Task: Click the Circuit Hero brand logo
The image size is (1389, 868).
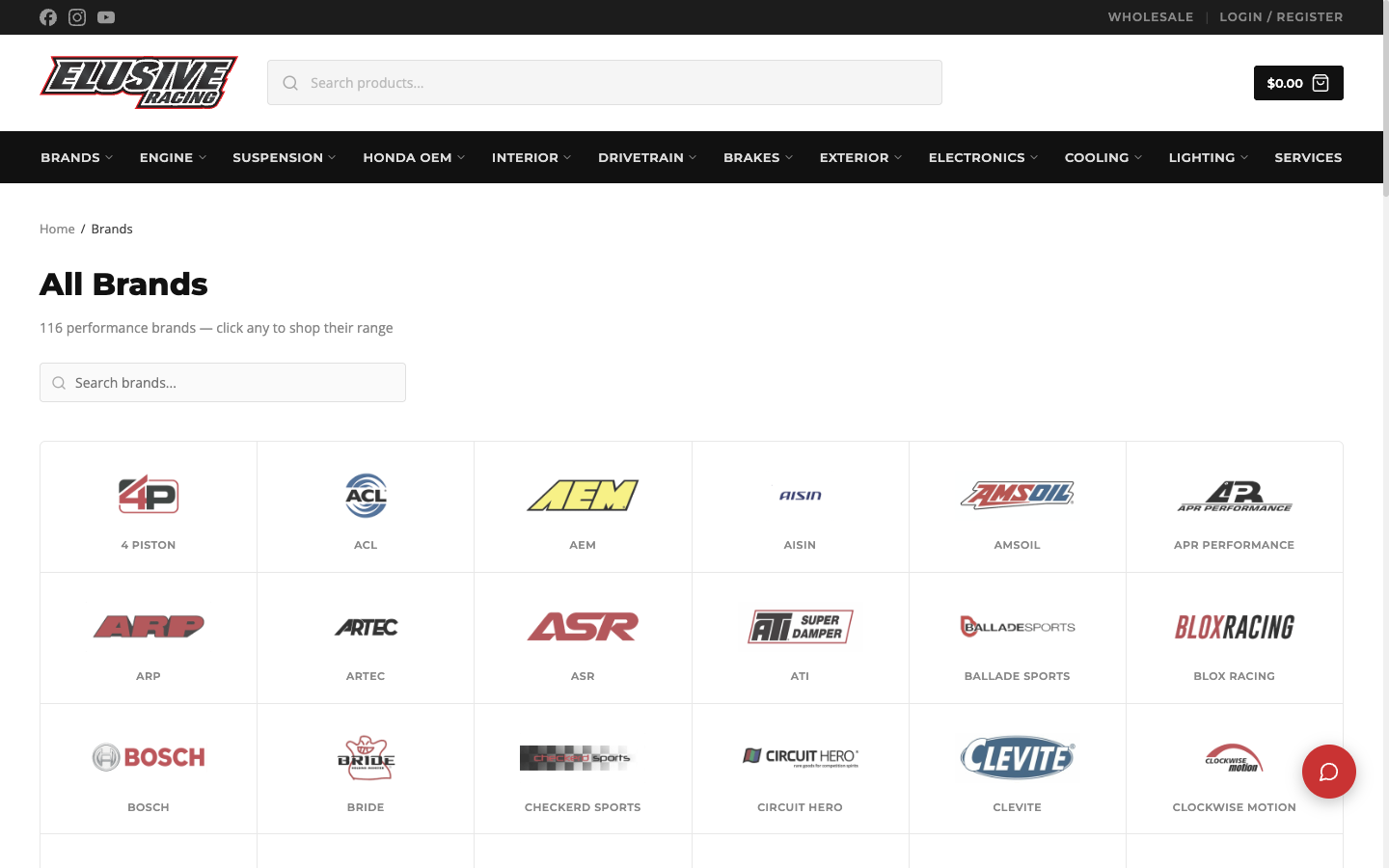Action: tap(801, 758)
